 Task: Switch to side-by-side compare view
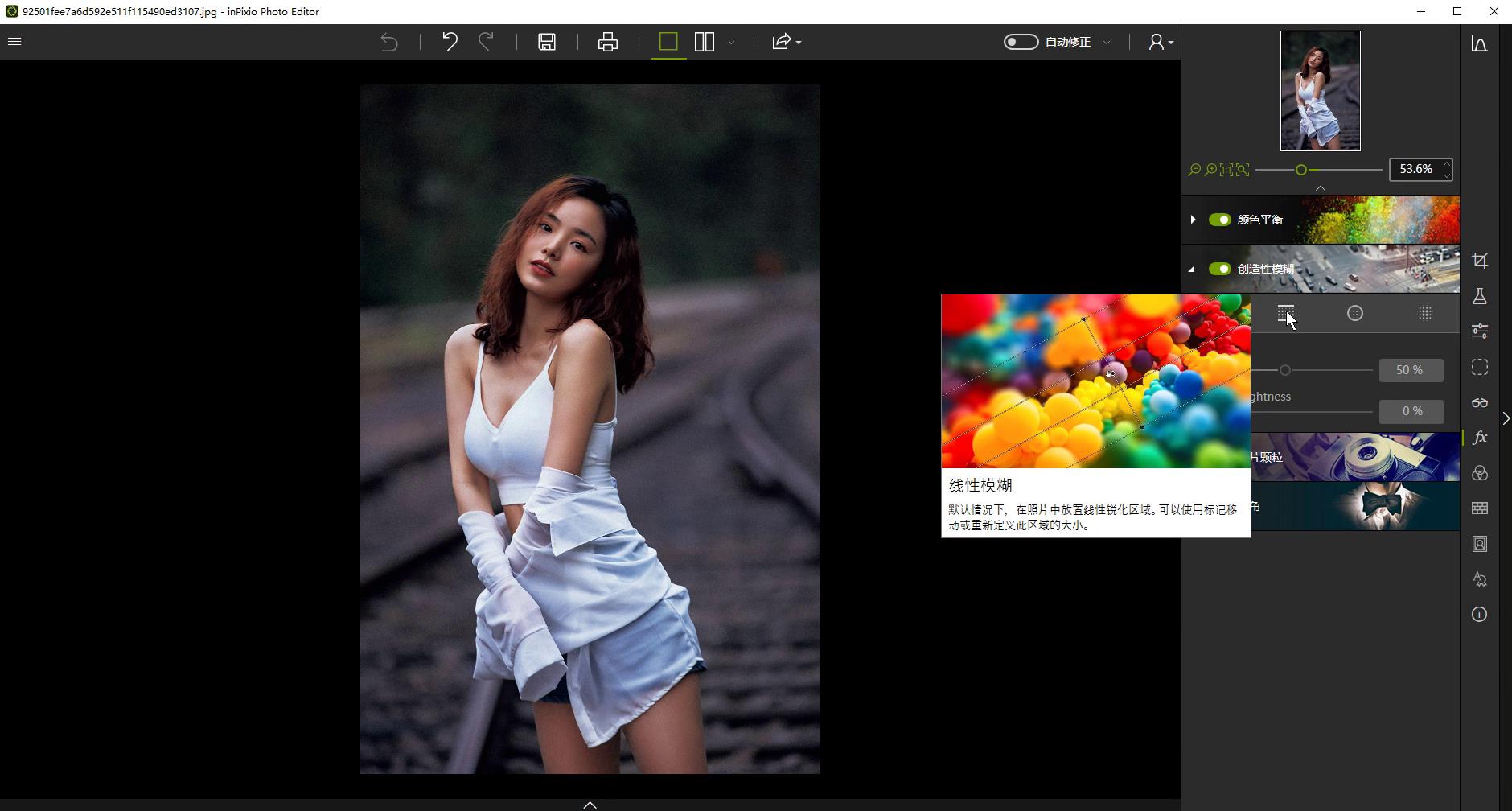pyautogui.click(x=705, y=42)
